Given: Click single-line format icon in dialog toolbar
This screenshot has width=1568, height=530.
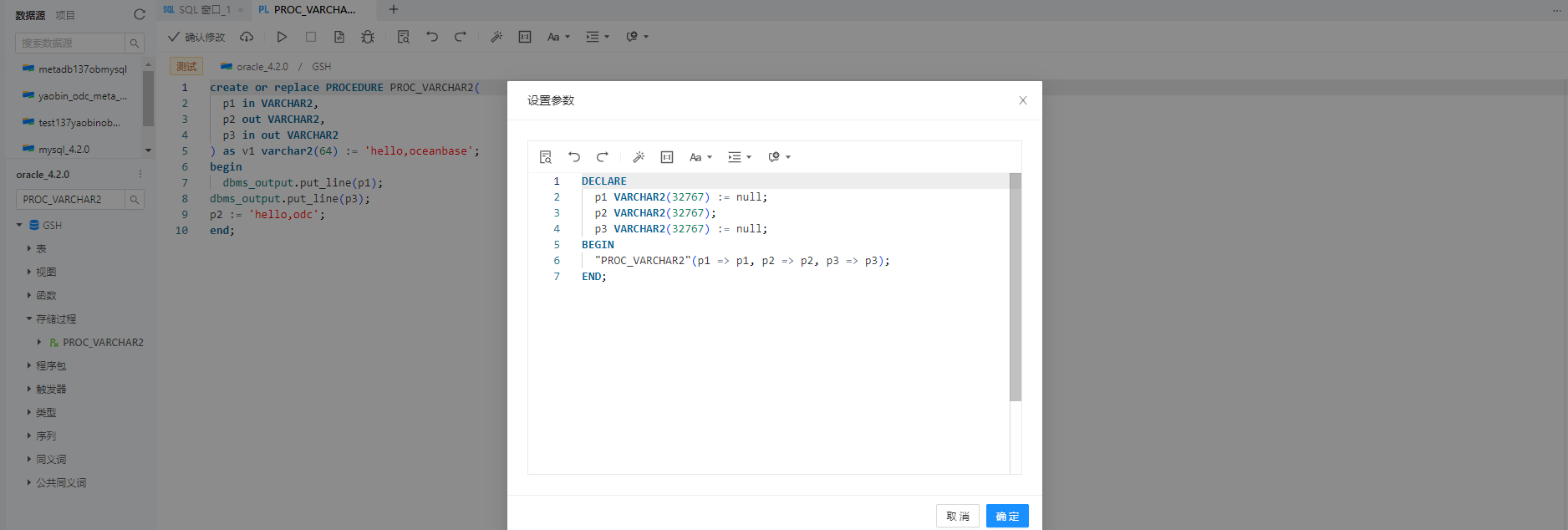Looking at the screenshot, I should (667, 157).
